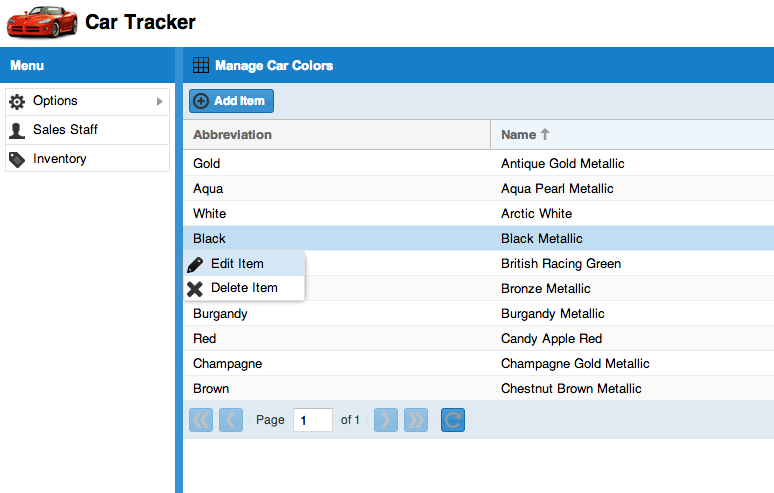
Task: Choose Delete Item from the context menu
Action: (244, 288)
